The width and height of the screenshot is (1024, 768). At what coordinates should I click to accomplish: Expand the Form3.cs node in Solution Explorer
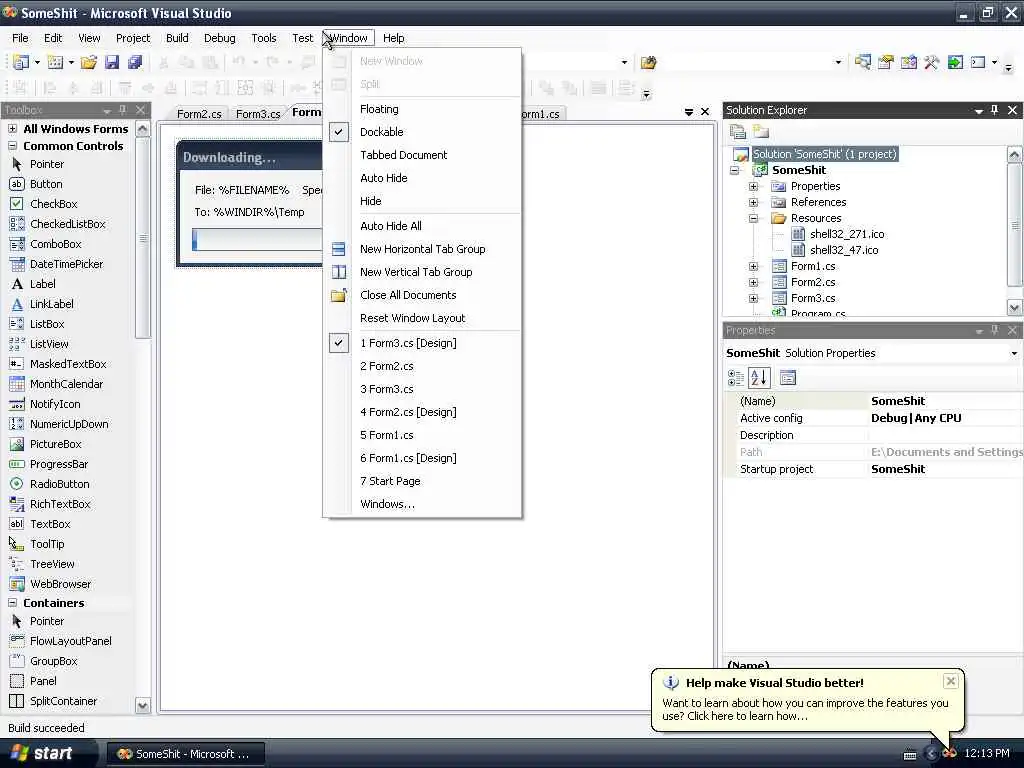tap(754, 298)
